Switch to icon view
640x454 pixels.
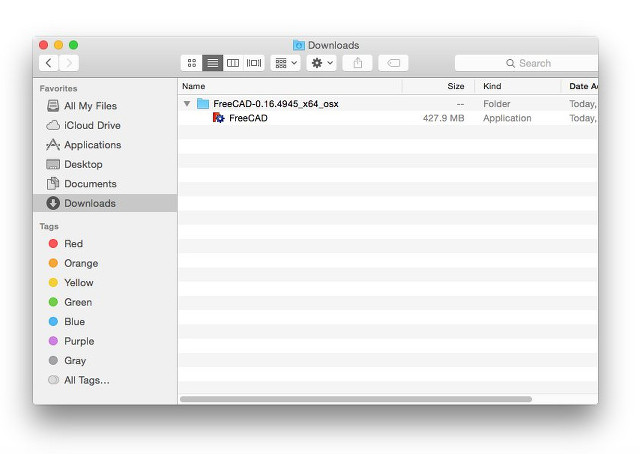(x=192, y=63)
